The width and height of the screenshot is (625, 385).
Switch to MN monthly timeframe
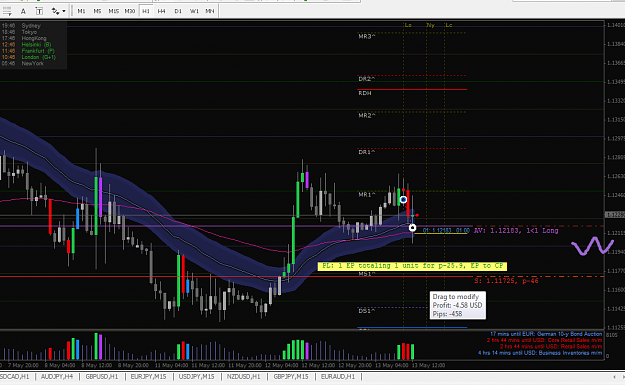[x=210, y=11]
